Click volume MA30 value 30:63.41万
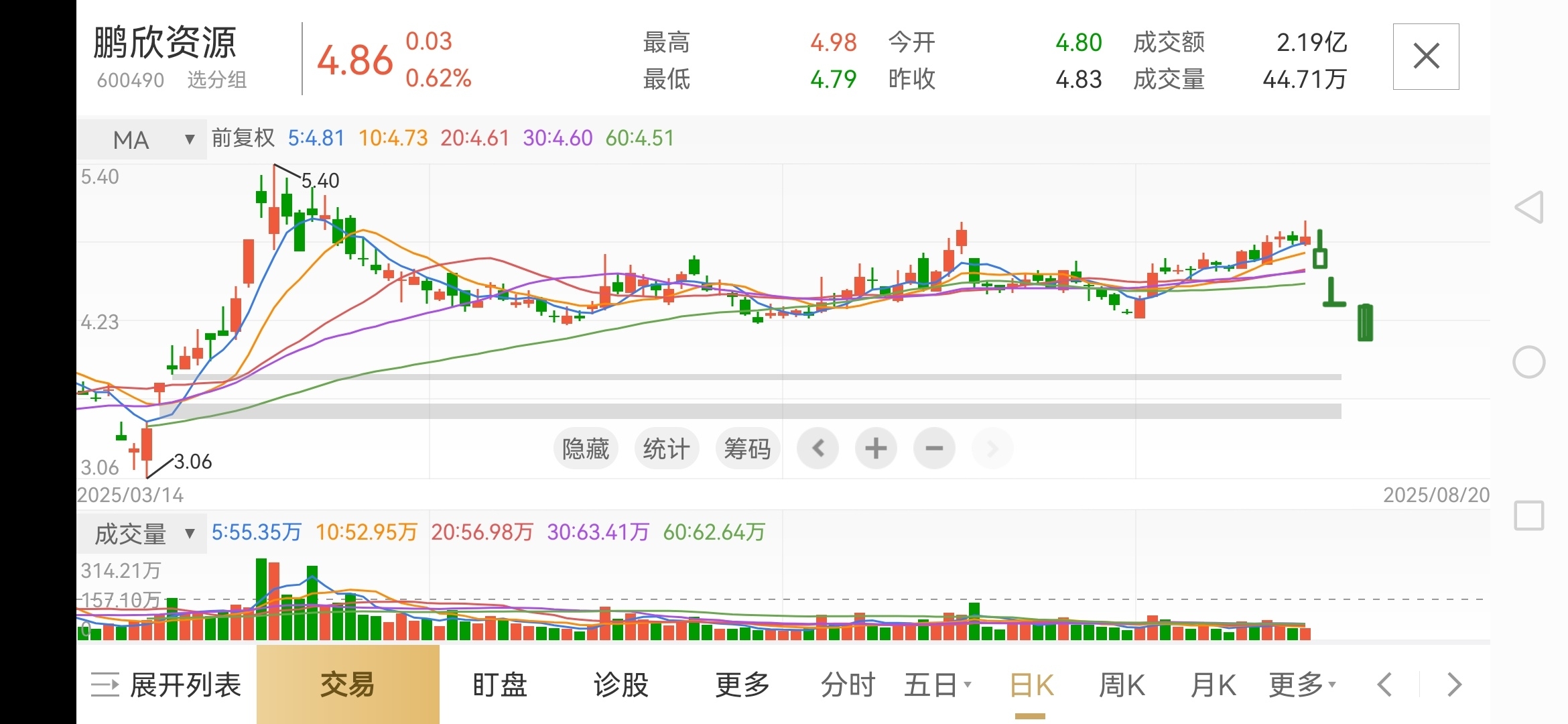The image size is (1568, 724). pyautogui.click(x=598, y=532)
